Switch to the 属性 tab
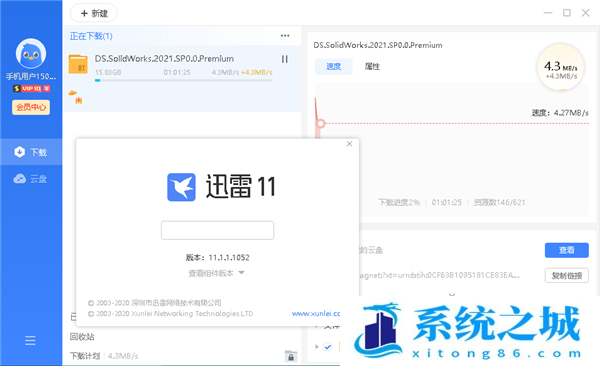 [372, 67]
